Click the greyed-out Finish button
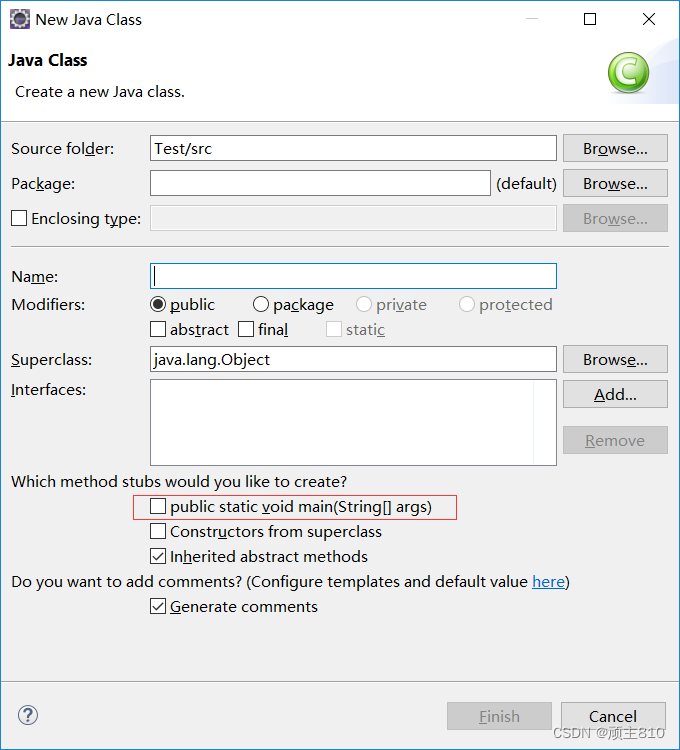This screenshot has width=680, height=750. coord(499,716)
